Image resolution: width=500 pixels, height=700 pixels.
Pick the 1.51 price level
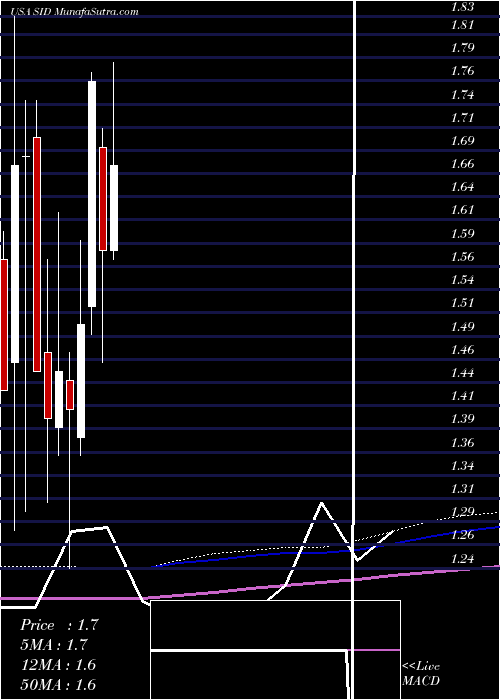pyautogui.click(x=463, y=303)
